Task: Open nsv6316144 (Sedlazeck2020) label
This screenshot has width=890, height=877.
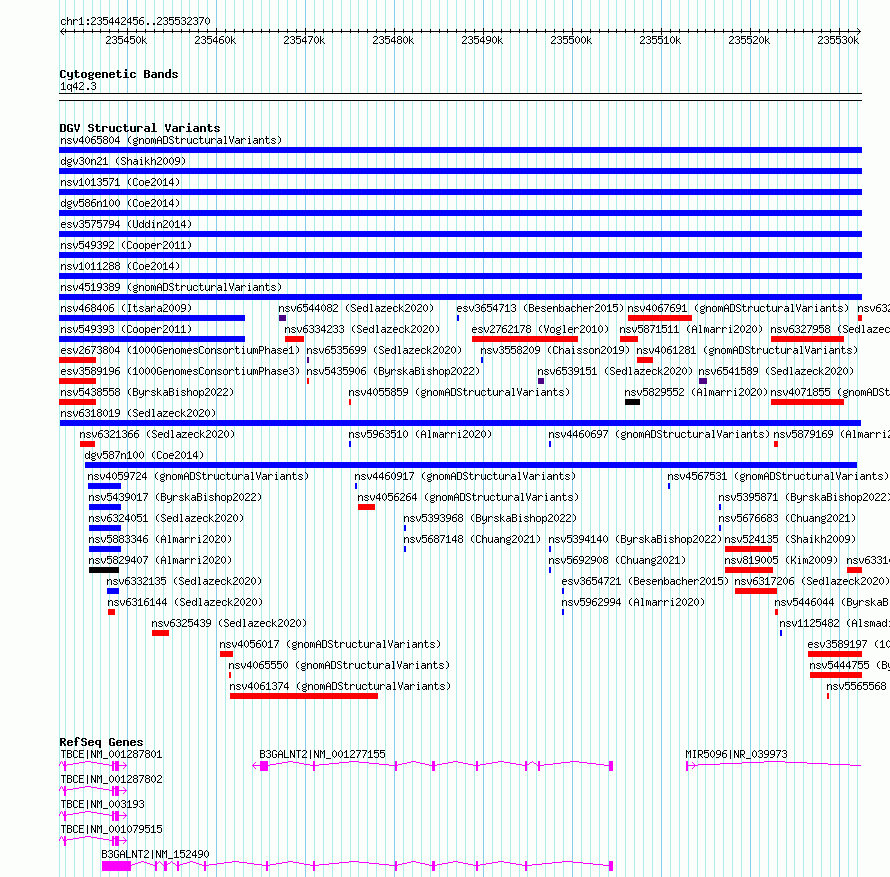Action: point(186,602)
